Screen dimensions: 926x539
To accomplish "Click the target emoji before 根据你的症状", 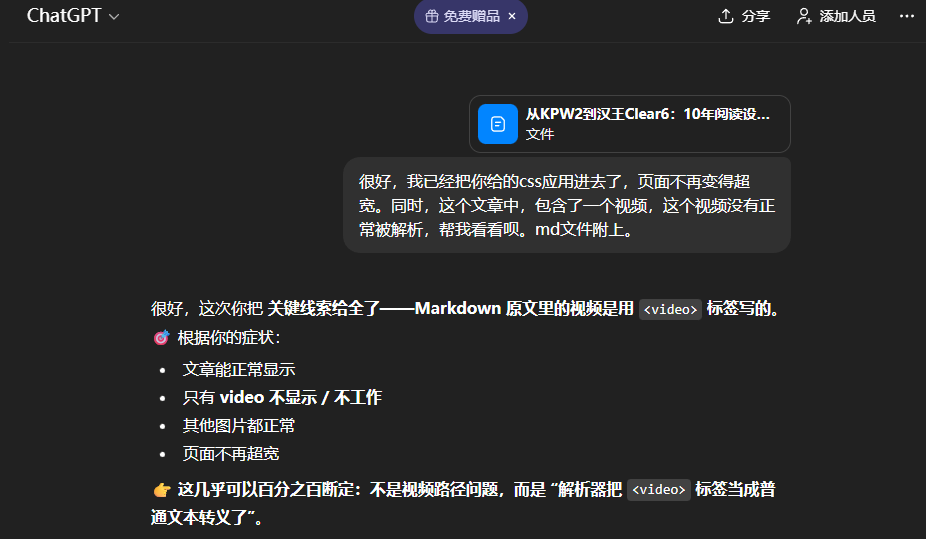I will point(161,338).
